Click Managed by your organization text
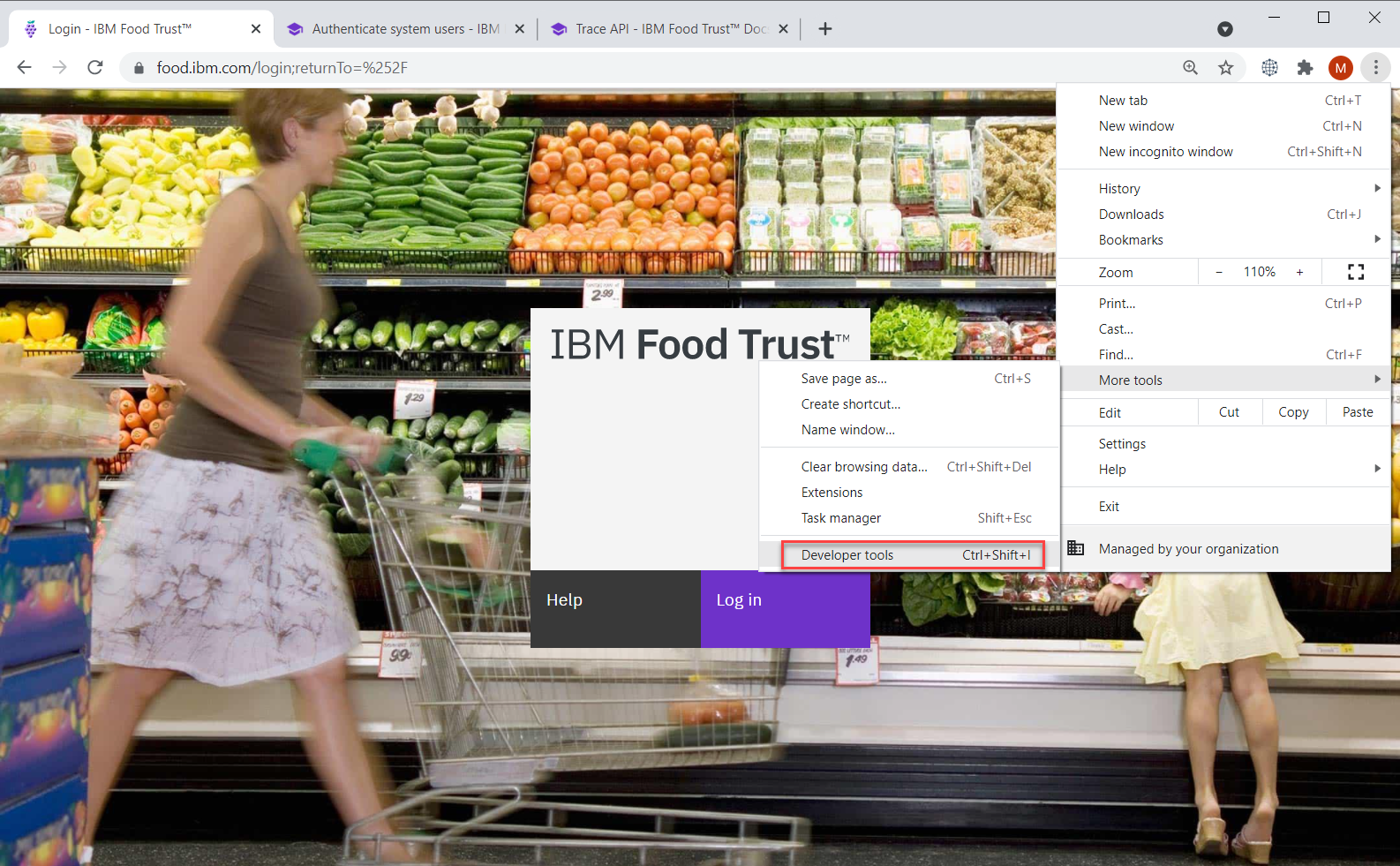This screenshot has width=1400, height=866. click(1188, 549)
